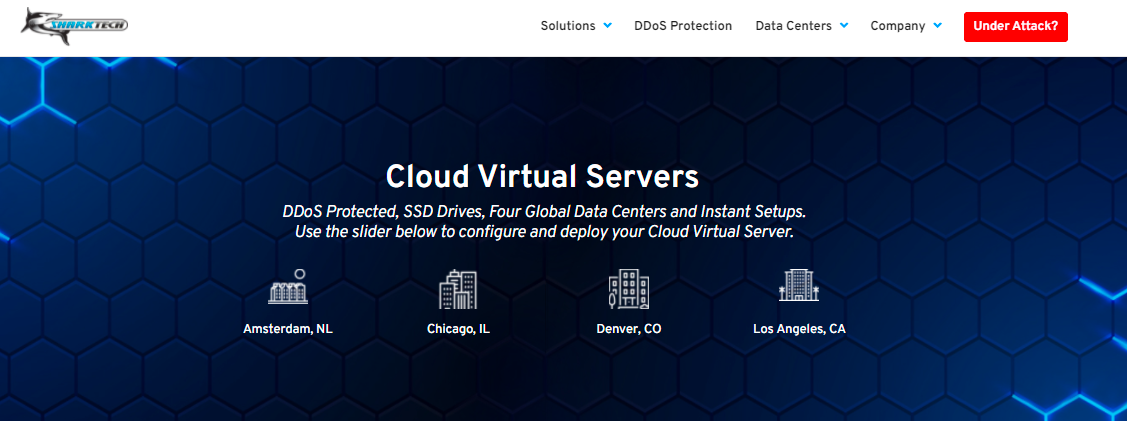Image resolution: width=1127 pixels, height=421 pixels.
Task: Expand the Data Centers dropdown arrow
Action: pyautogui.click(x=844, y=26)
